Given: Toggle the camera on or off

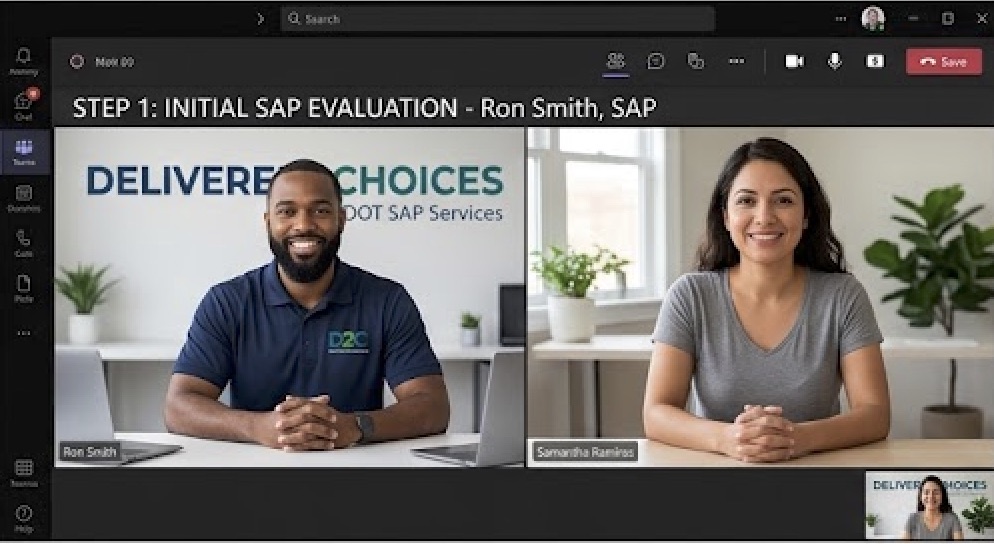Looking at the screenshot, I should [x=794, y=62].
